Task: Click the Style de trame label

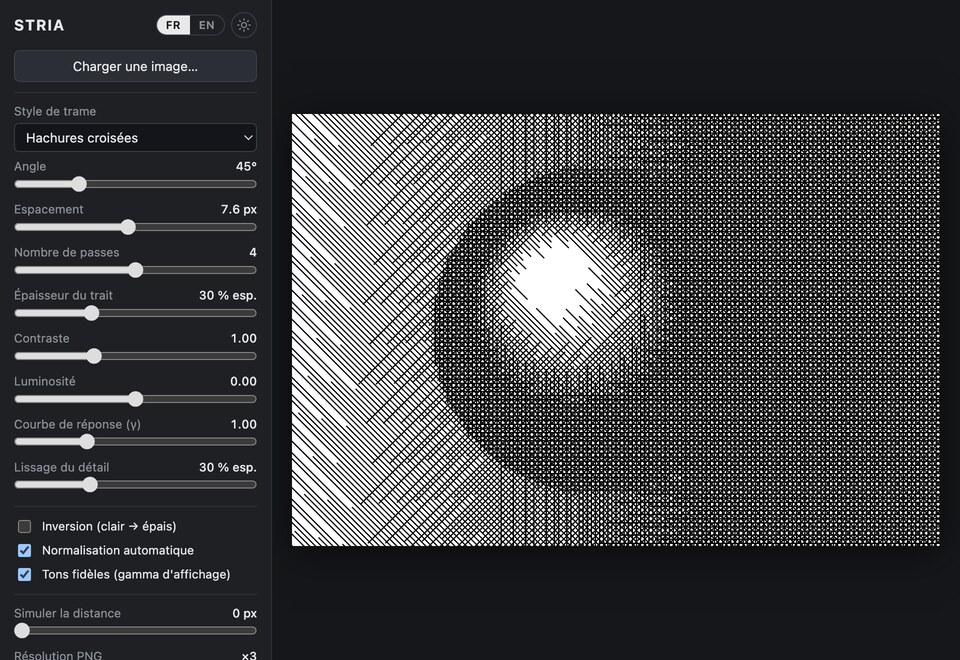Action: (x=55, y=111)
